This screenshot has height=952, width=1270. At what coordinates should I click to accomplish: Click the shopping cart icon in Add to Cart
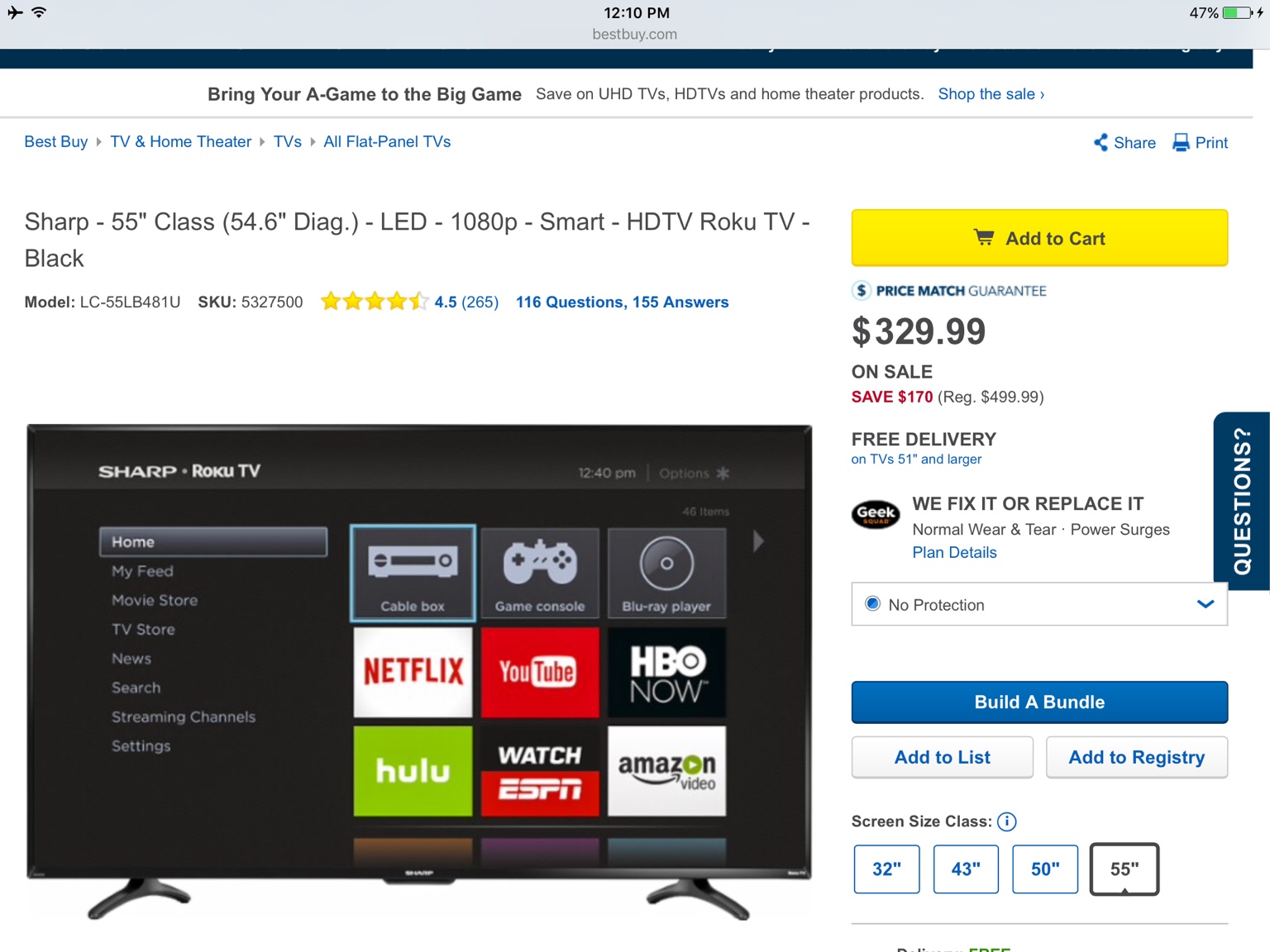(984, 238)
